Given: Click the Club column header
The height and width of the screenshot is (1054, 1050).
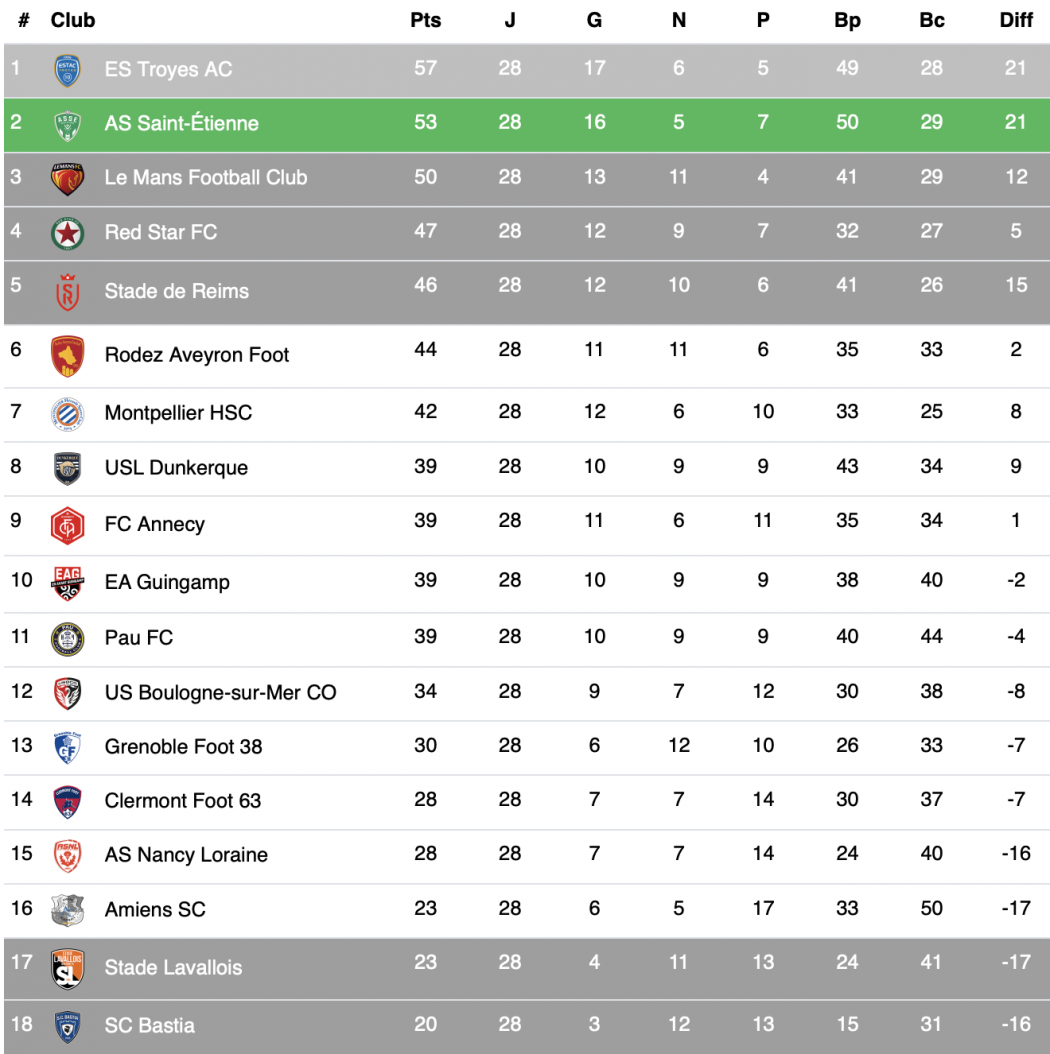Looking at the screenshot, I should [73, 20].
